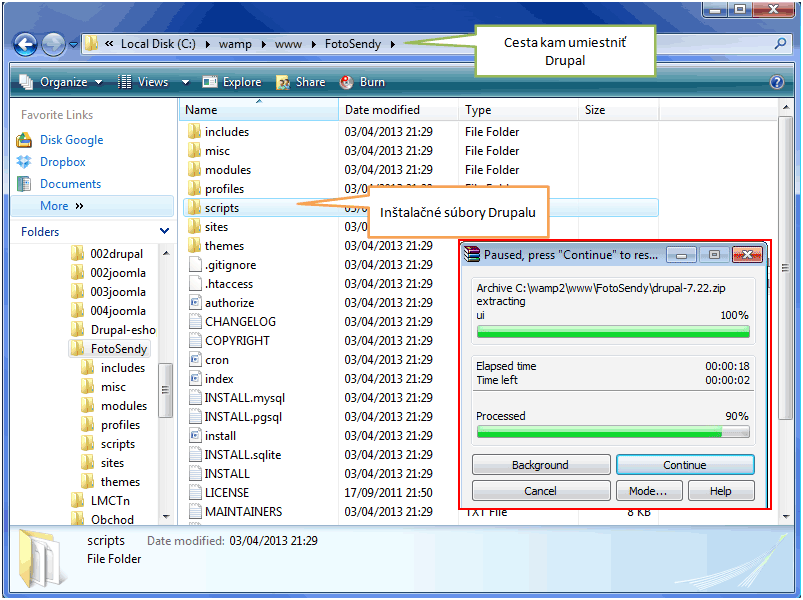Select the INSTALL.mysql file name
The width and height of the screenshot is (803, 600).
click(x=245, y=398)
